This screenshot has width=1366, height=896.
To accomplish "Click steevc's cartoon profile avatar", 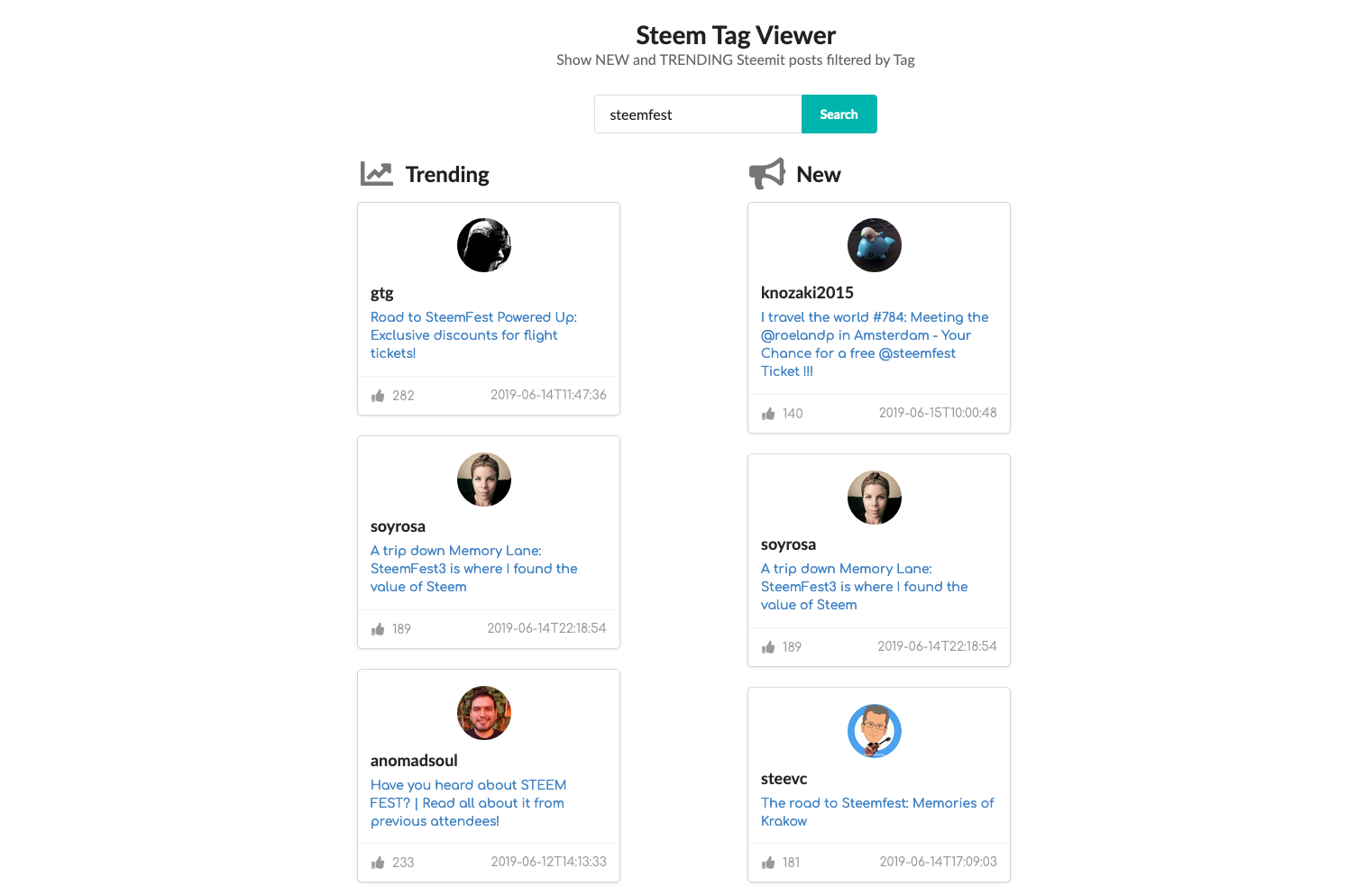I will point(875,731).
